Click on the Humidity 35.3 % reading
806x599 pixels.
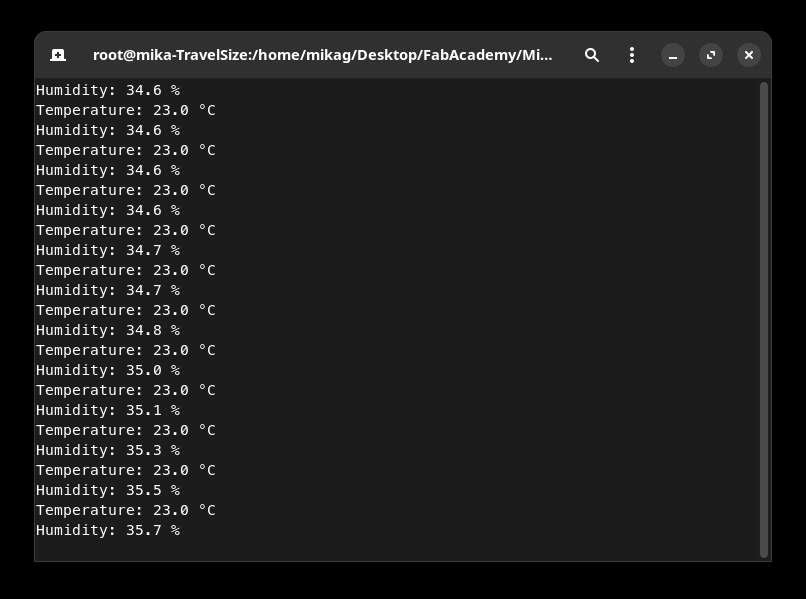coord(108,450)
